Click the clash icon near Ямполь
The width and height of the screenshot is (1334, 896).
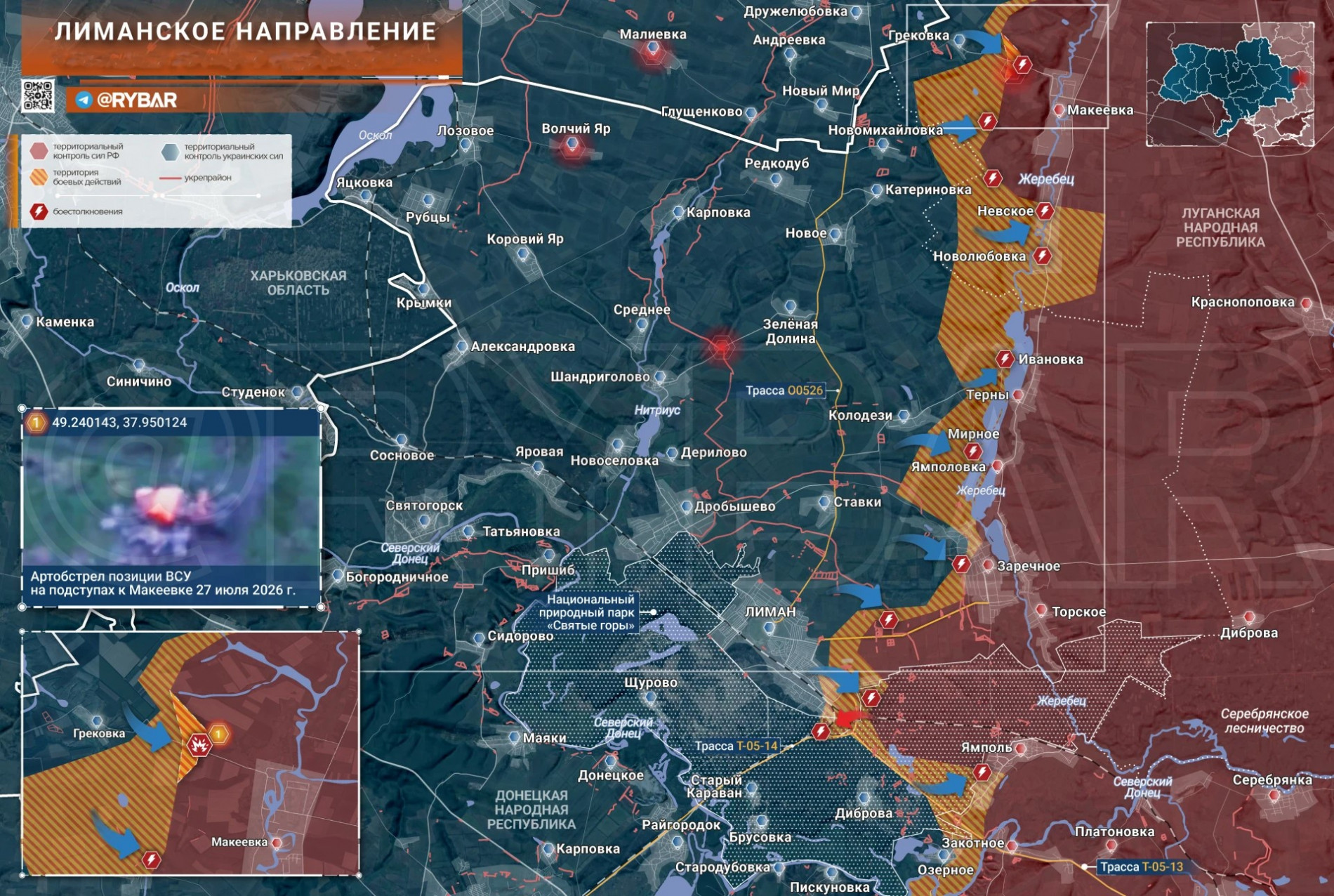pos(982,773)
